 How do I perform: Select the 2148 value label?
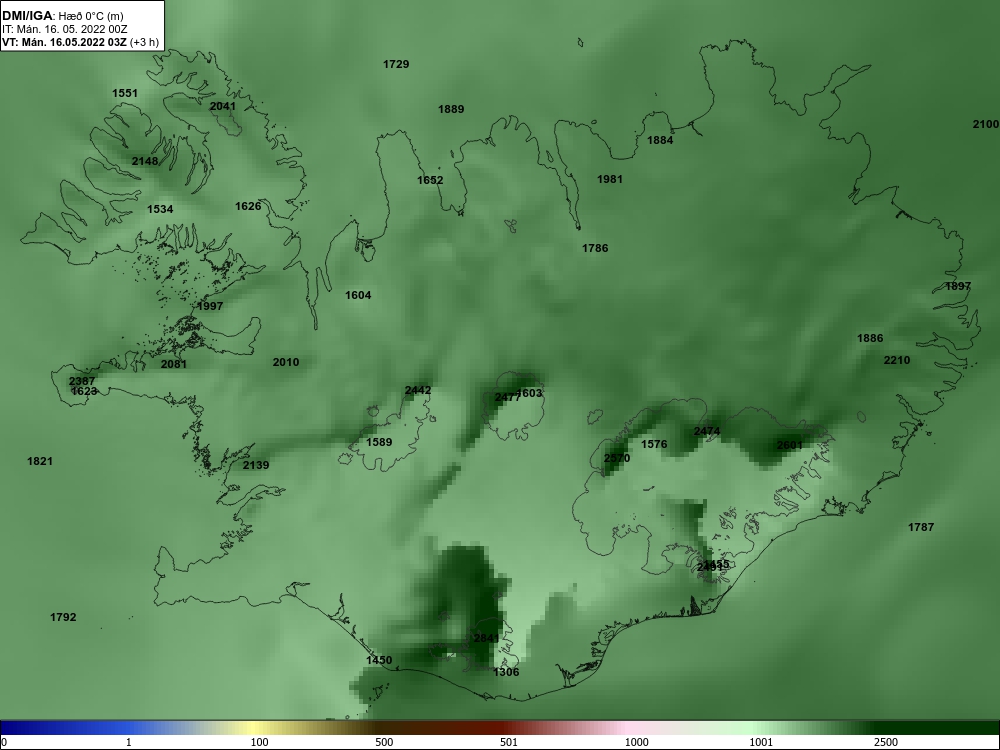tap(145, 161)
